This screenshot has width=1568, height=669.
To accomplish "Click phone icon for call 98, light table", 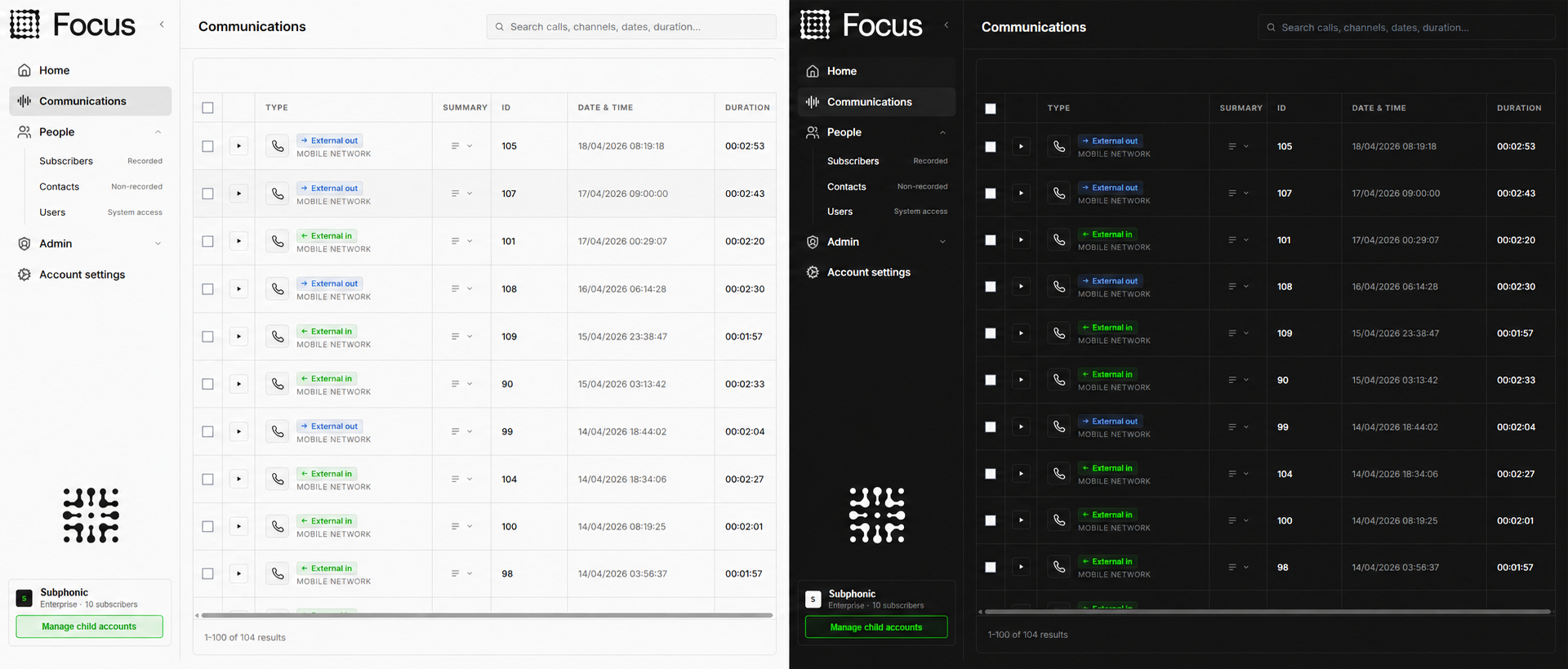I will click(278, 573).
